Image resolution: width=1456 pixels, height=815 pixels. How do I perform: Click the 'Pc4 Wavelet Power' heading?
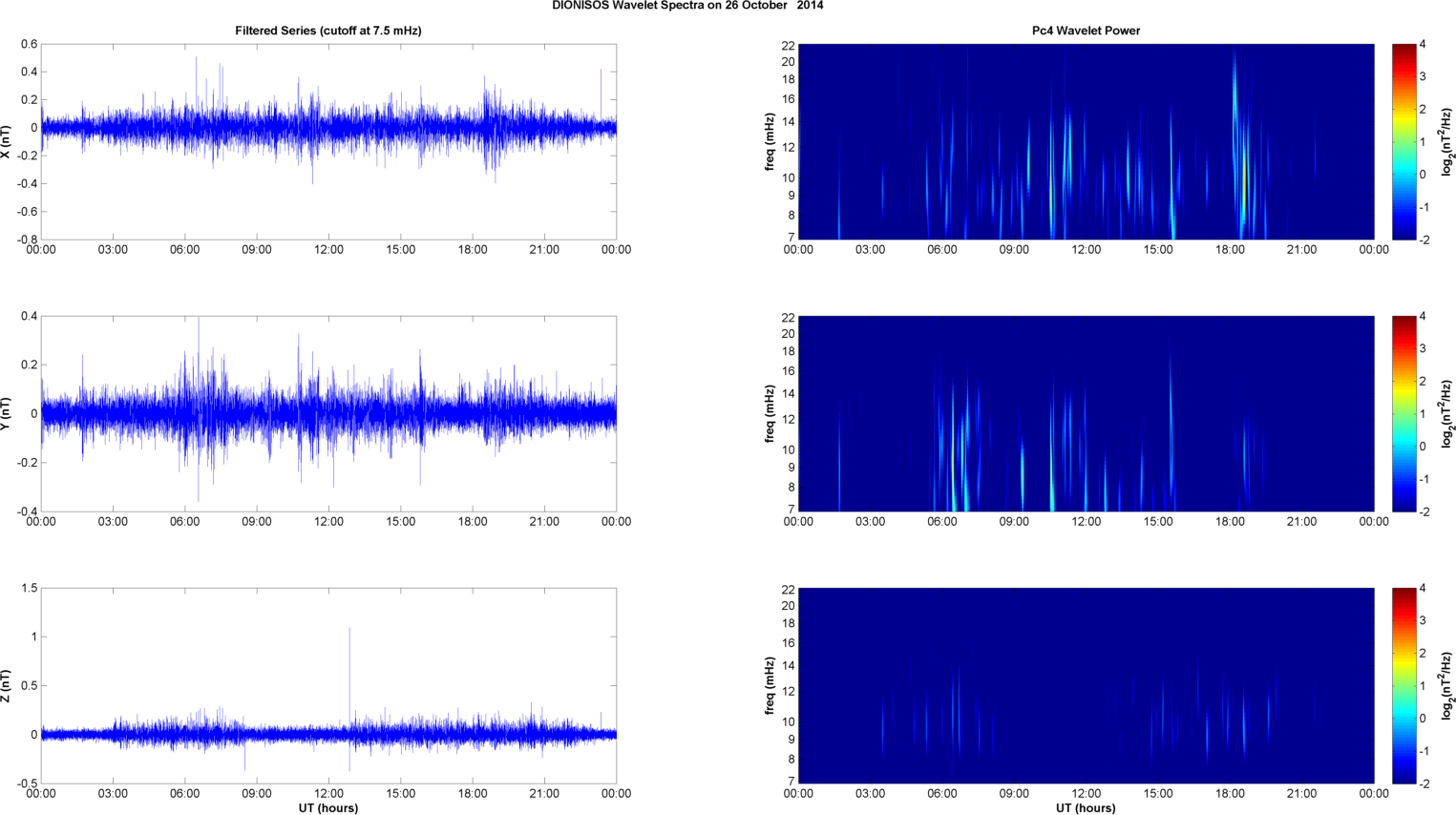1086,31
